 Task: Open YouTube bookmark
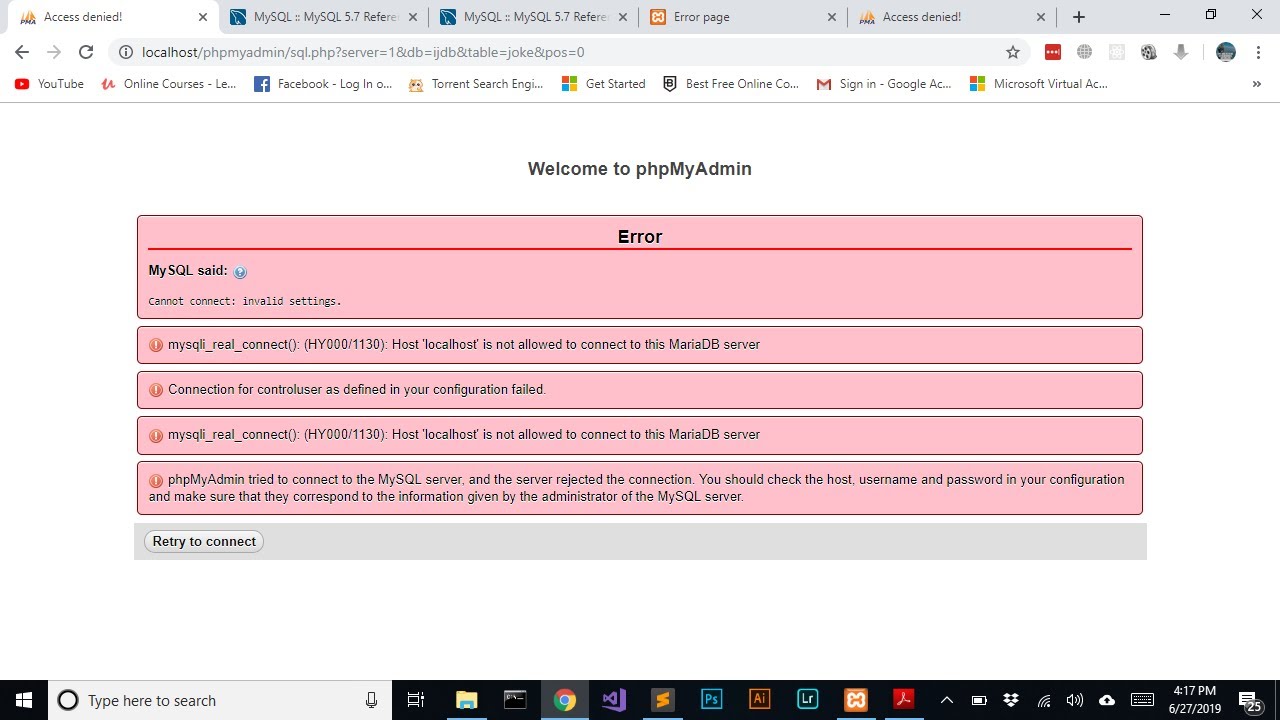[49, 84]
